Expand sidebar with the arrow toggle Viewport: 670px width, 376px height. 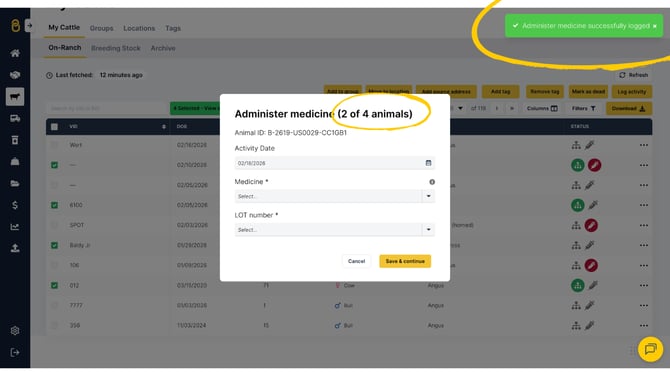click(x=29, y=26)
